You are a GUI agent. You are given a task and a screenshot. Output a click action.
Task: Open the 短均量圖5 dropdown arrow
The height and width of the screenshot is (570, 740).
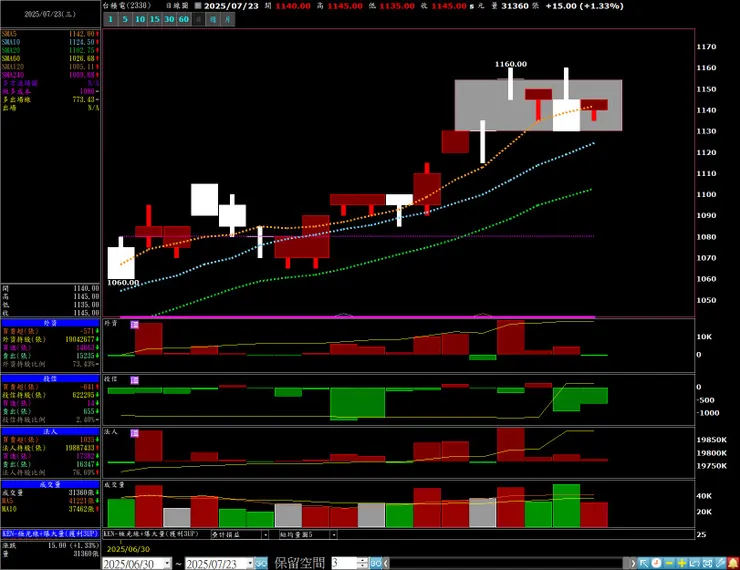click(333, 535)
